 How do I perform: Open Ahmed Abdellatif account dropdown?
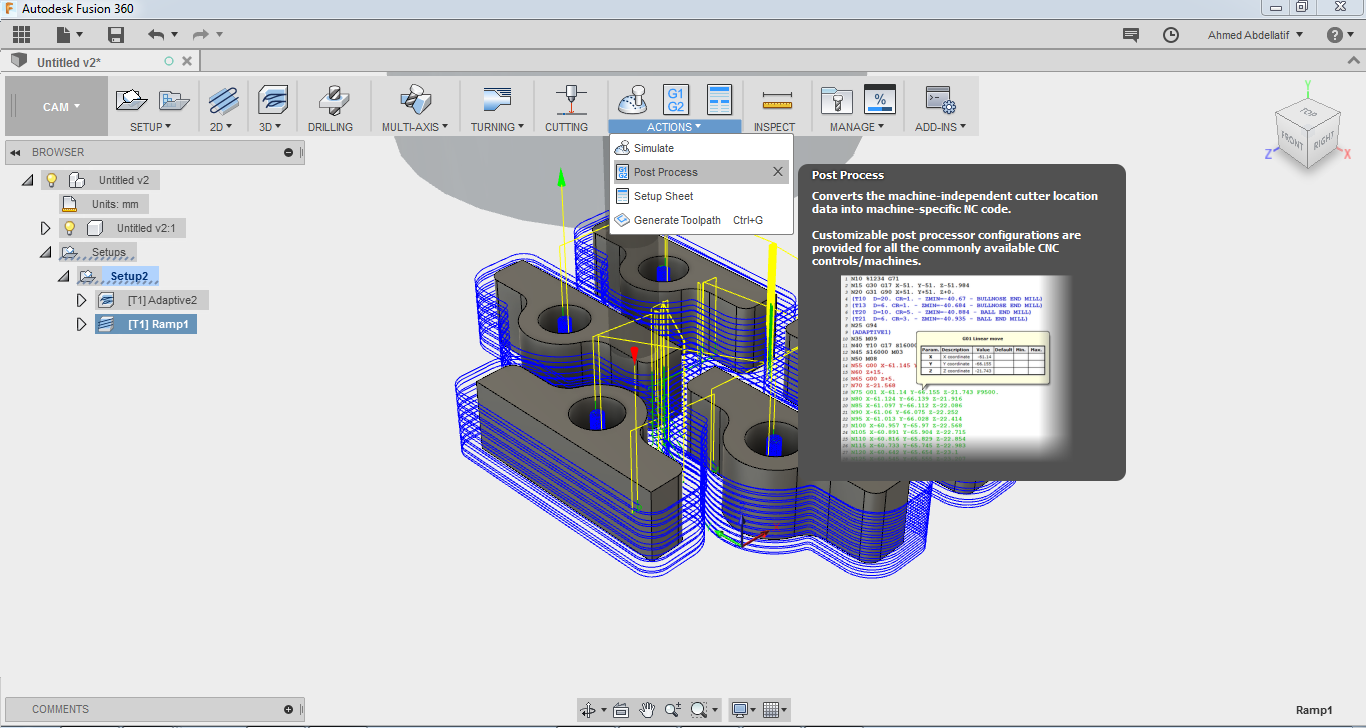1255,35
